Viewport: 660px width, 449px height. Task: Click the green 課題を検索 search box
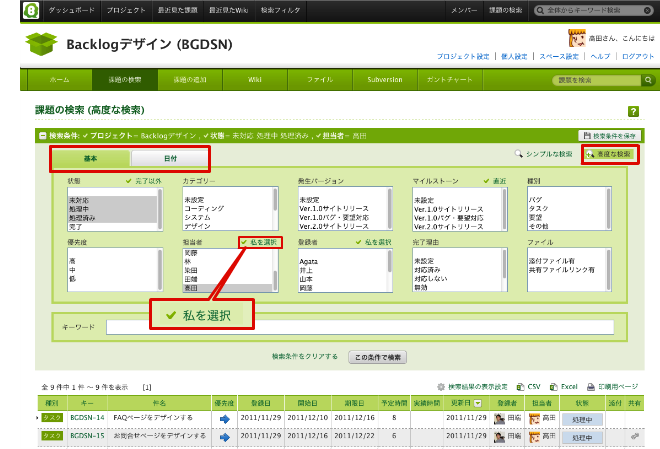coord(597,80)
